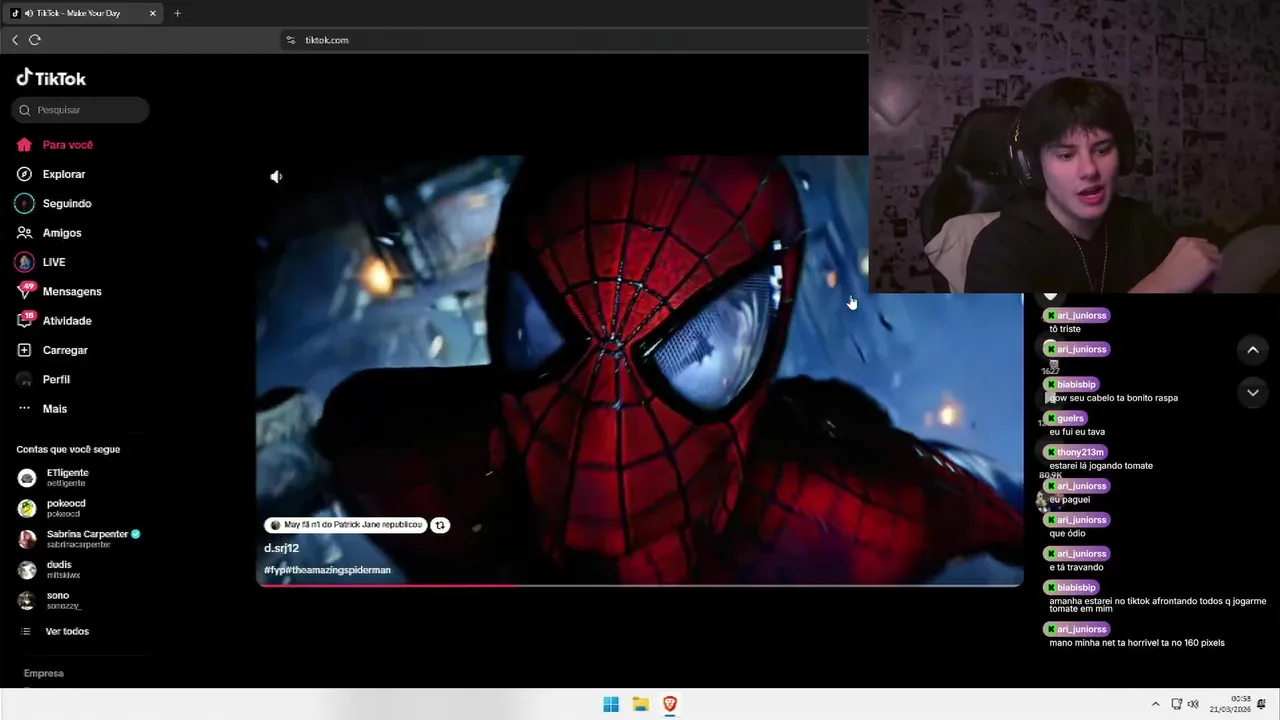The height and width of the screenshot is (720, 1280).
Task: Click the Mais three-dots icon
Action: 24,409
